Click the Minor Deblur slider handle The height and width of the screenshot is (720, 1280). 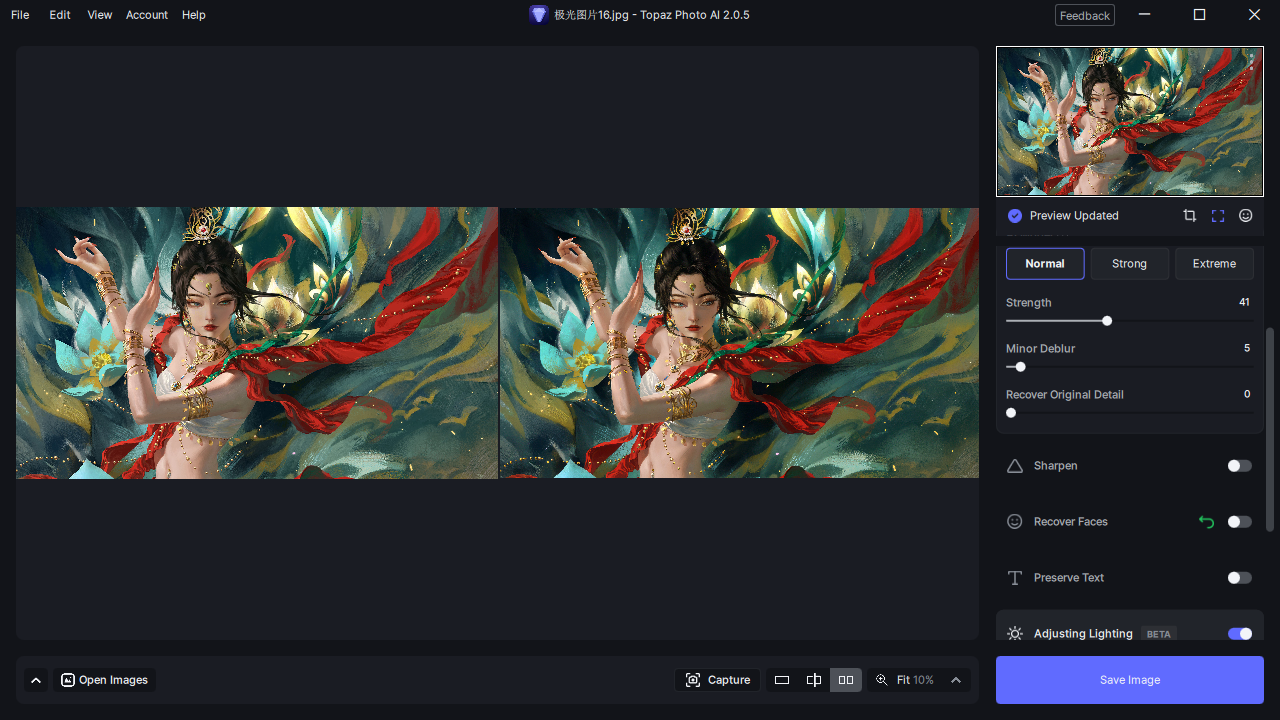click(1020, 367)
